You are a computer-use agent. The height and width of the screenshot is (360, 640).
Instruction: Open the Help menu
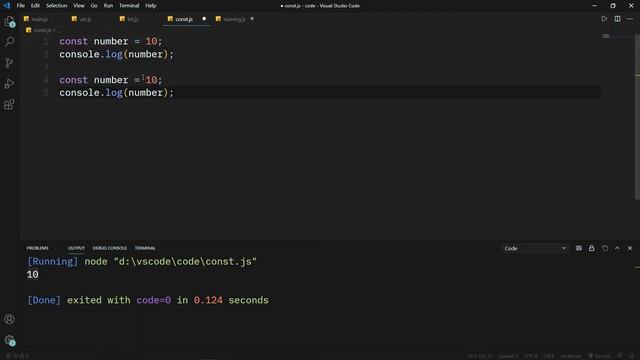151,6
